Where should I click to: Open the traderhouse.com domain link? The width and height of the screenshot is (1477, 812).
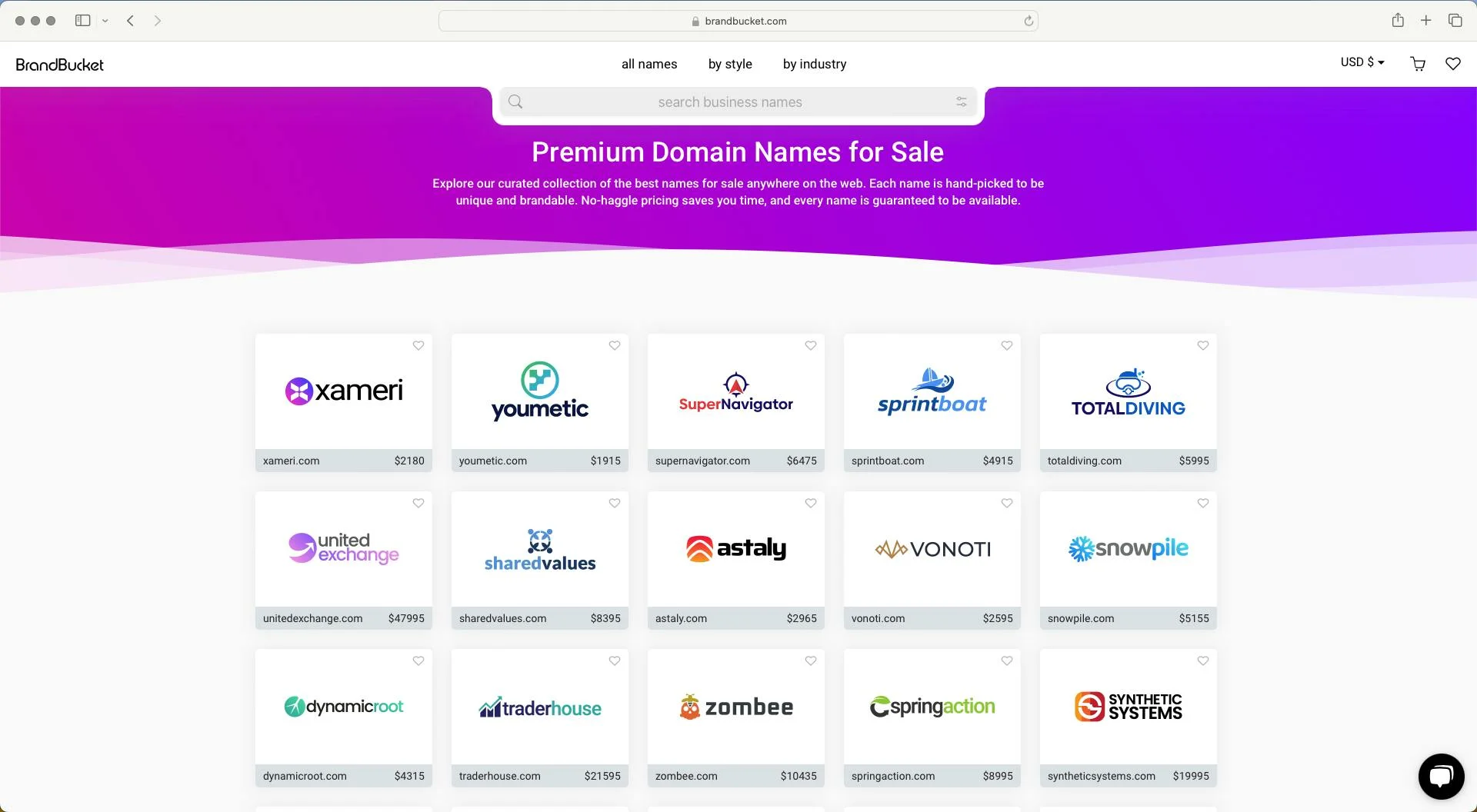click(x=499, y=776)
